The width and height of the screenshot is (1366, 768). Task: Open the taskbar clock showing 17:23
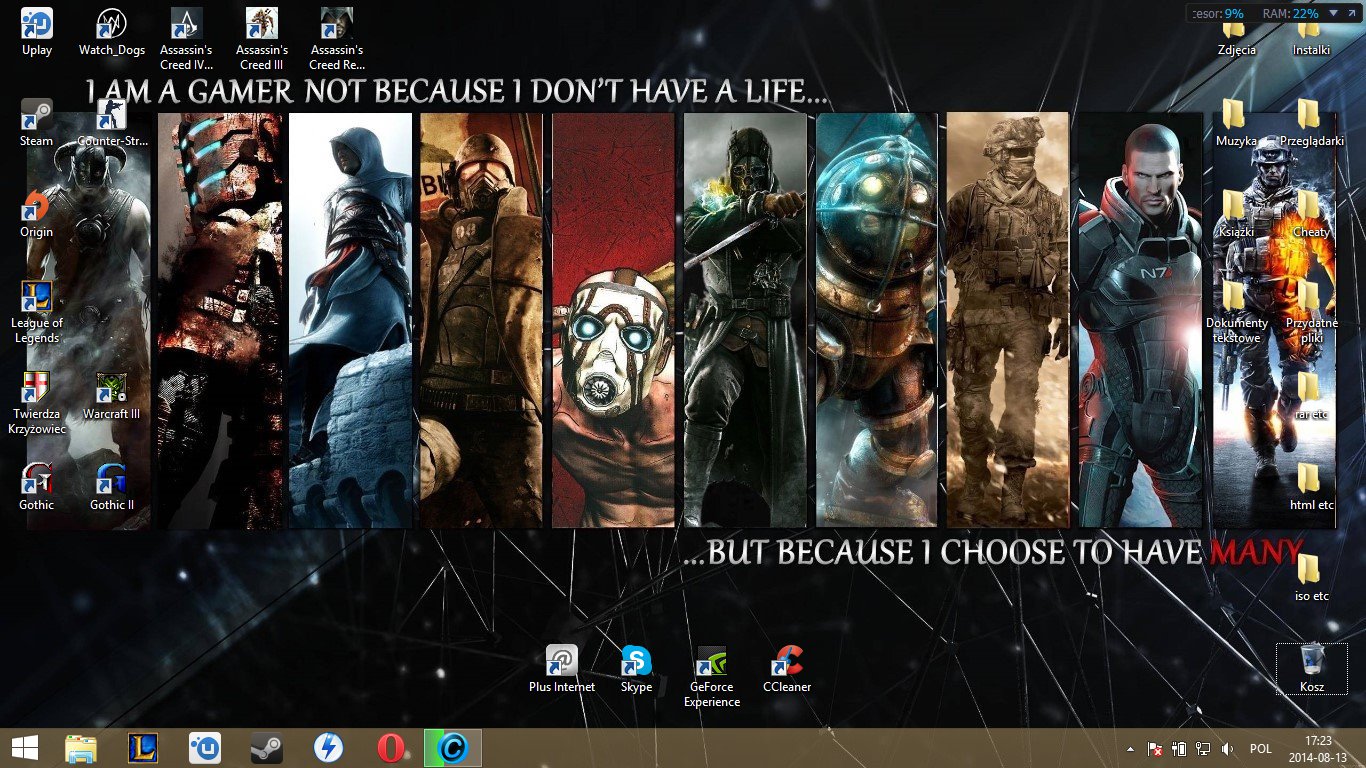click(1318, 748)
